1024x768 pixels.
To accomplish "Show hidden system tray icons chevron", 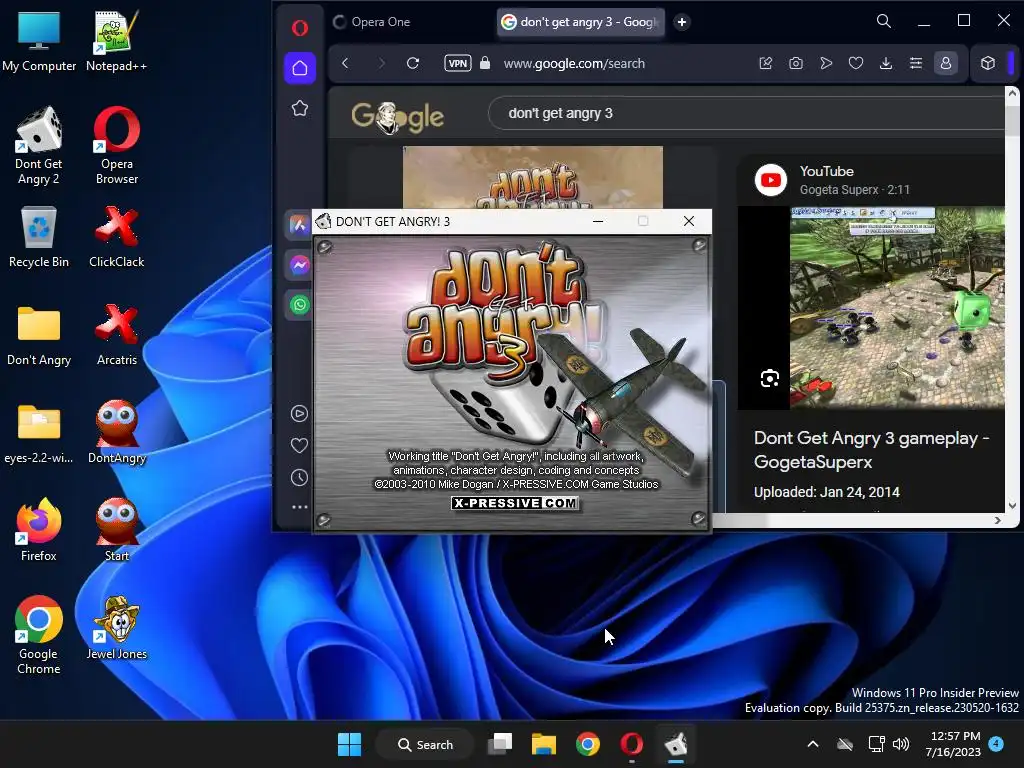I will (x=812, y=744).
